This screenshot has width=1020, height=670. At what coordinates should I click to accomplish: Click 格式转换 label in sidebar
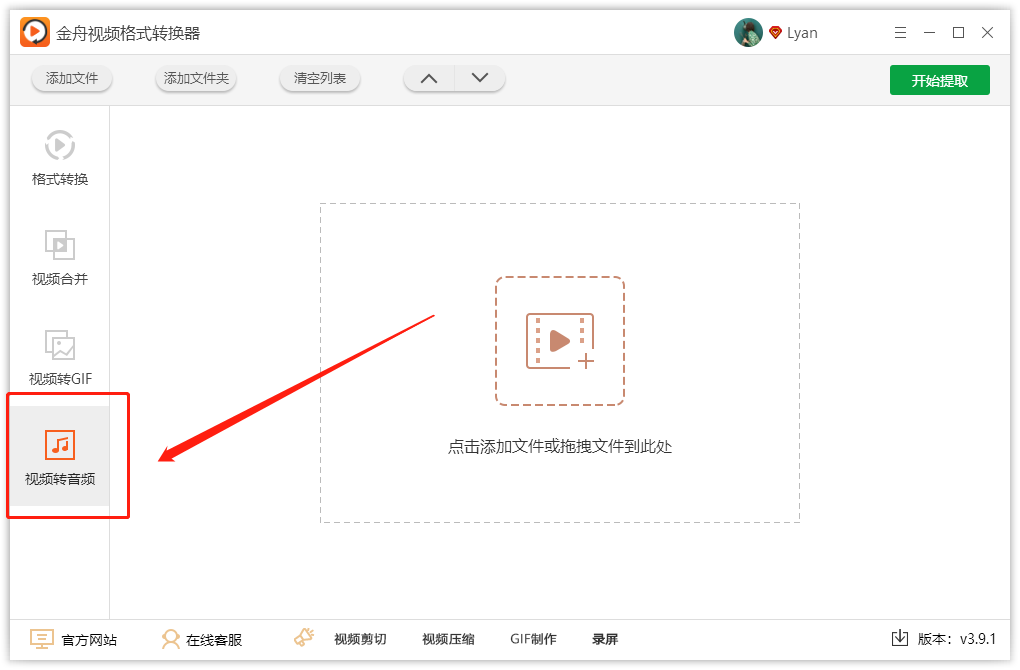tap(60, 179)
